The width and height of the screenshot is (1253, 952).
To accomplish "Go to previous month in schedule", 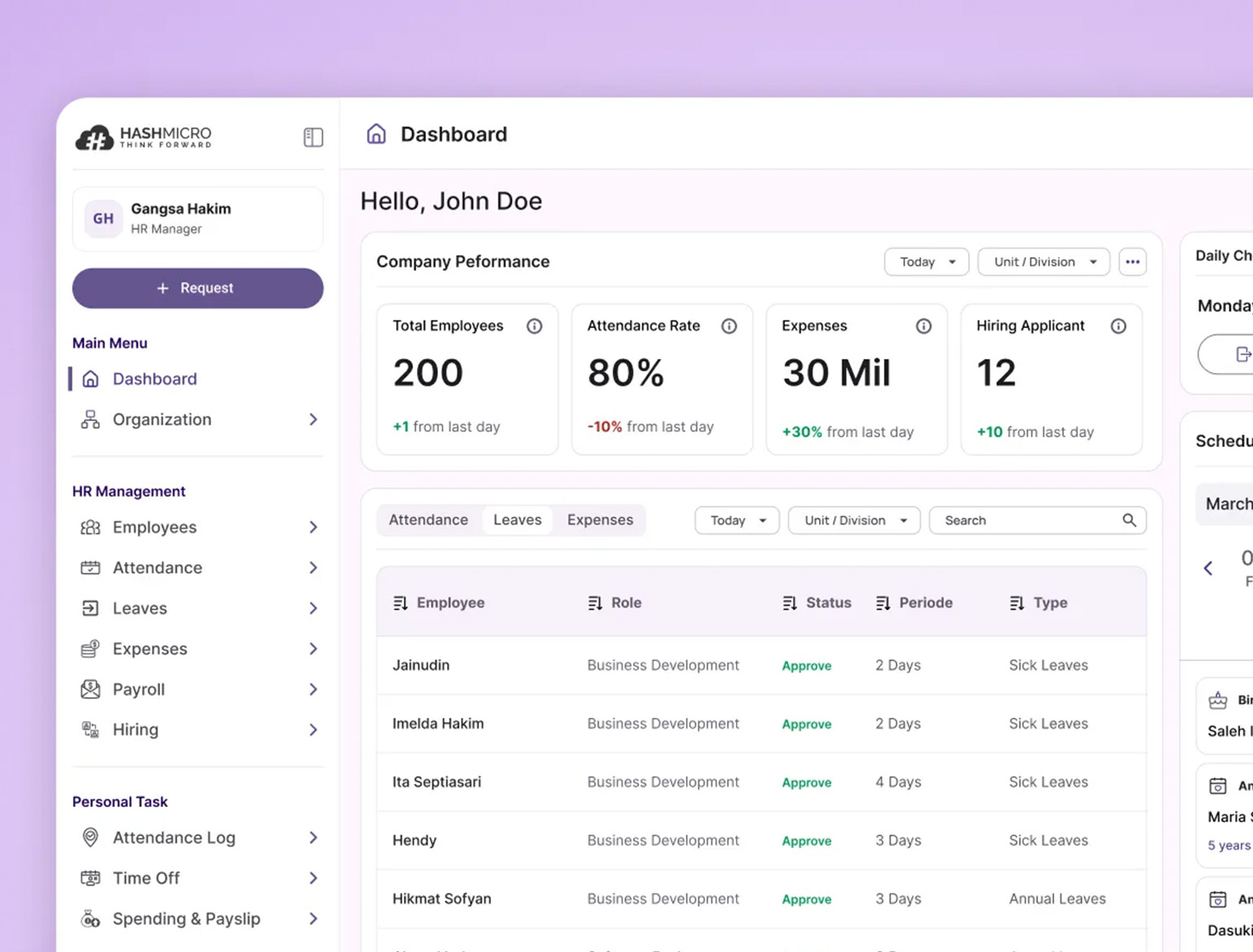I will 1208,568.
